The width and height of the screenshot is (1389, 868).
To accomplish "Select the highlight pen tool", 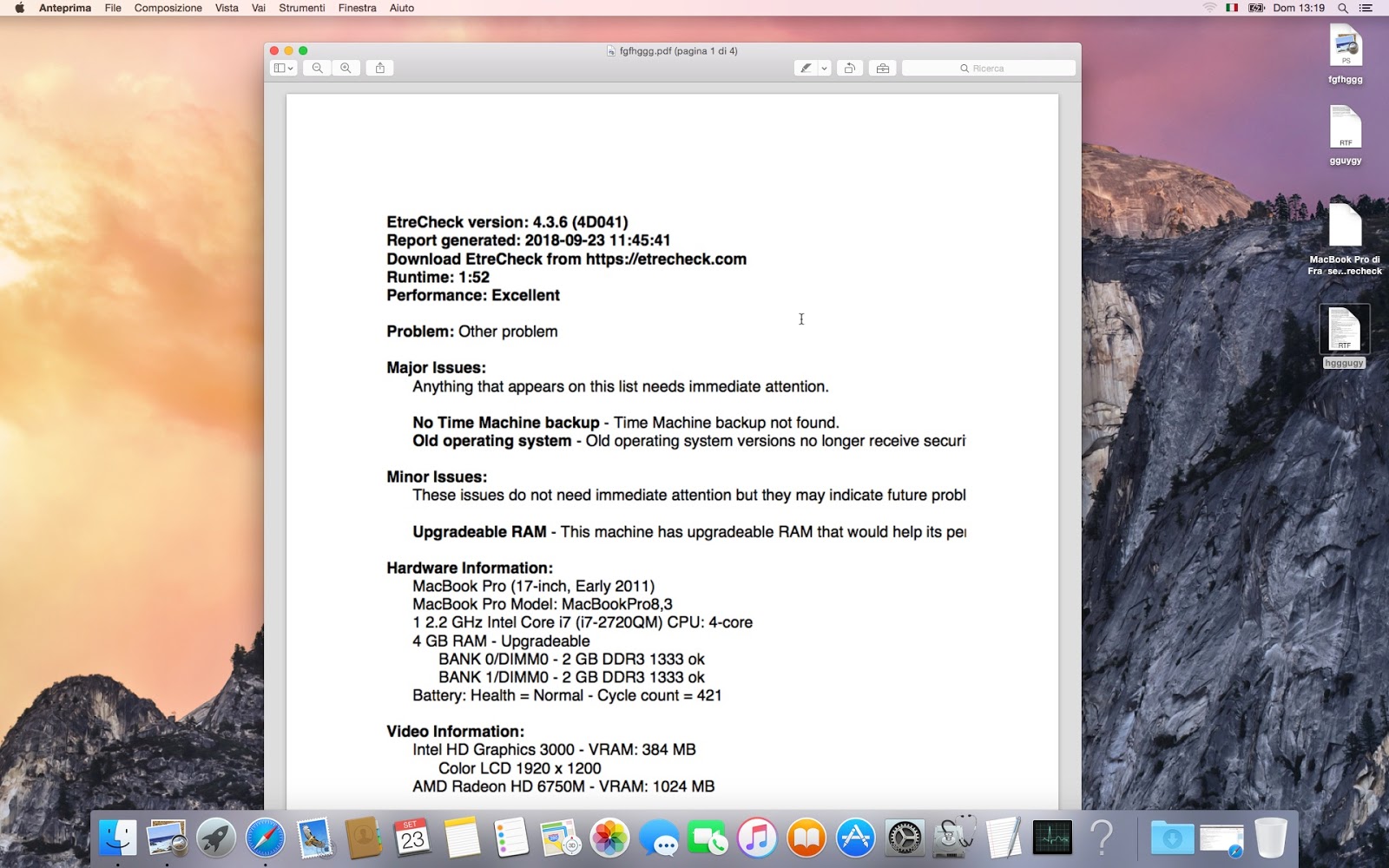I will (x=806, y=68).
